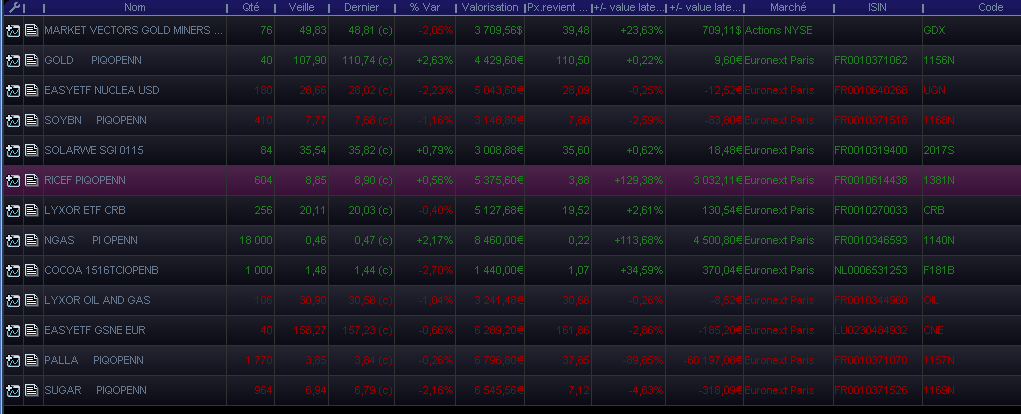Image resolution: width=1021 pixels, height=414 pixels.
Task: Sort by the Qté column header
Action: point(250,8)
